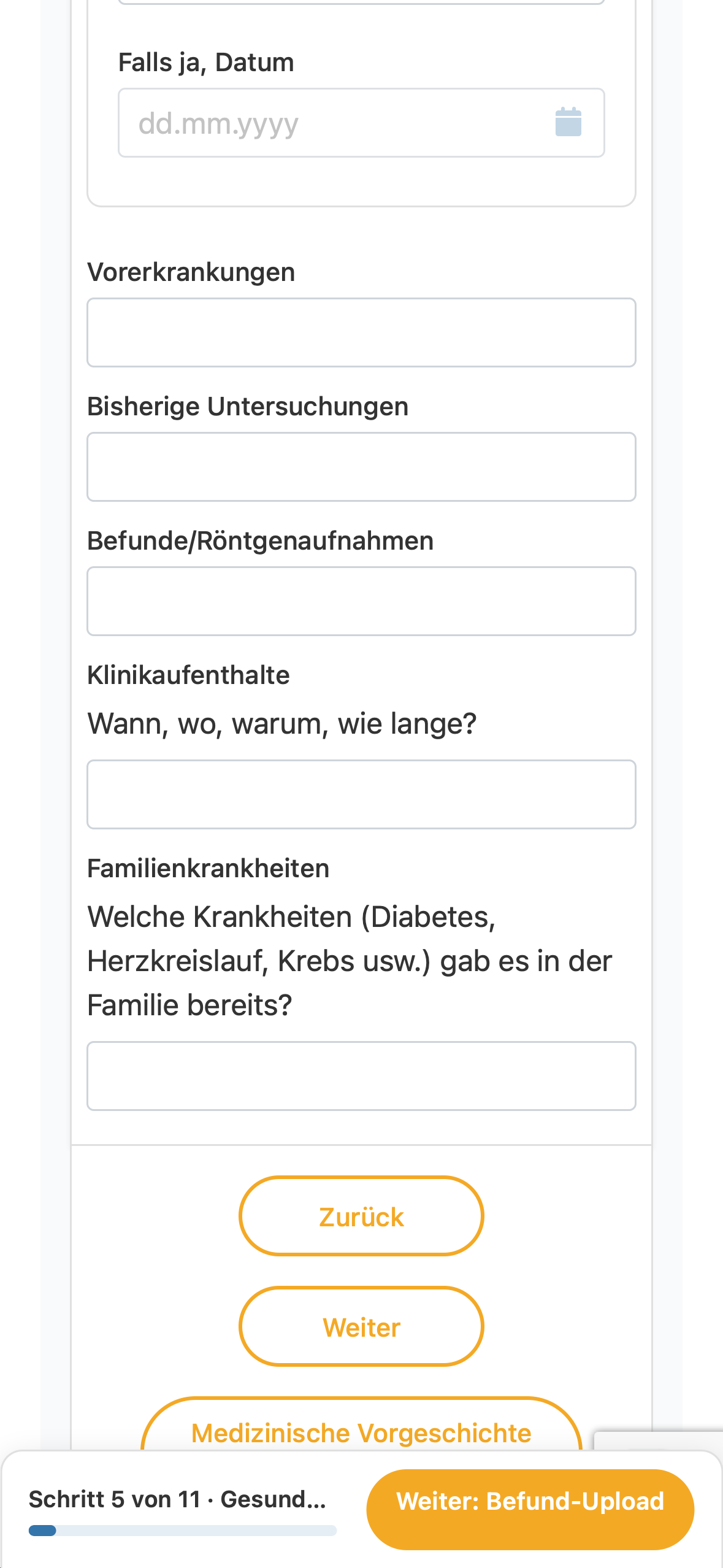The image size is (723, 1568).
Task: Click the Familienkrankheiten heading label
Action: click(208, 869)
